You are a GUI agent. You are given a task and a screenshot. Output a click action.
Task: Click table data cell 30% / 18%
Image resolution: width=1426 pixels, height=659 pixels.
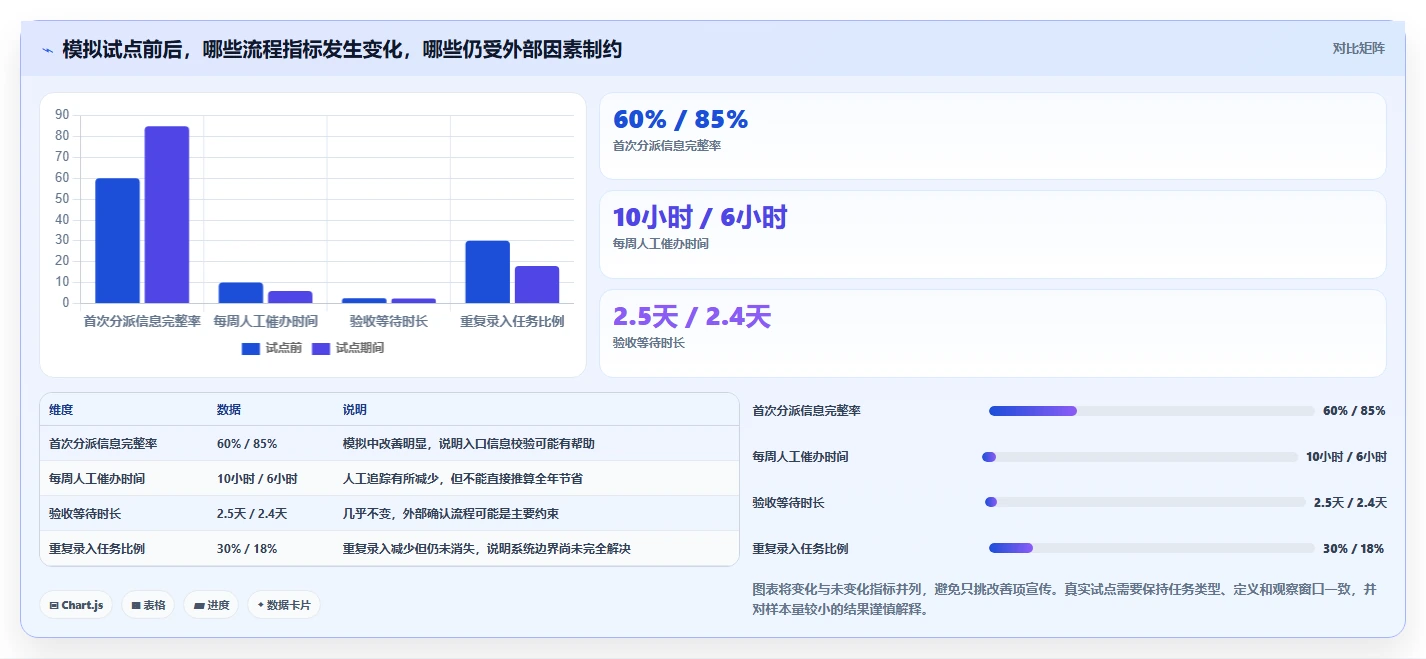[247, 549]
